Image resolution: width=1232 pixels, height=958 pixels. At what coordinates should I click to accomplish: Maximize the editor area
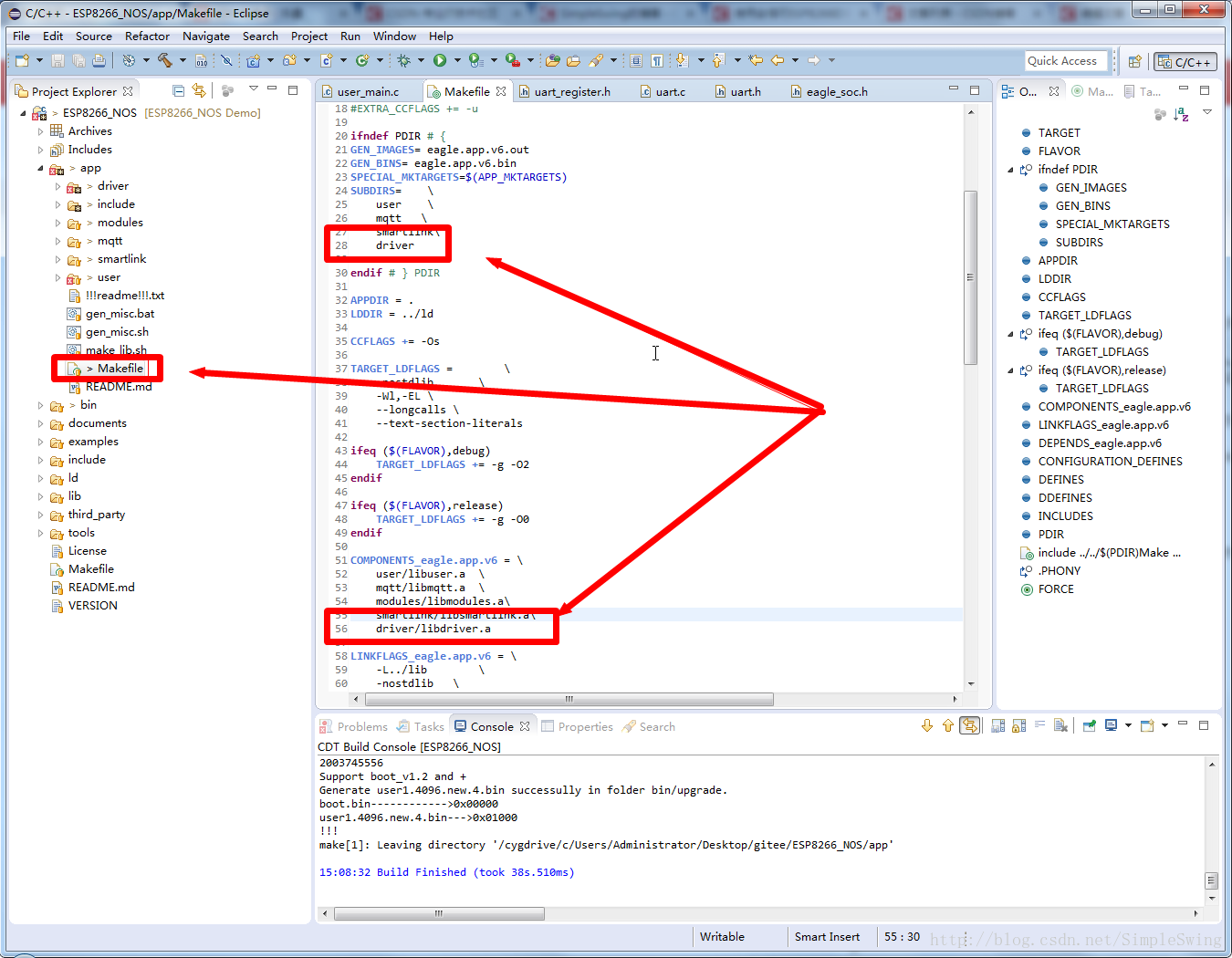click(x=975, y=90)
